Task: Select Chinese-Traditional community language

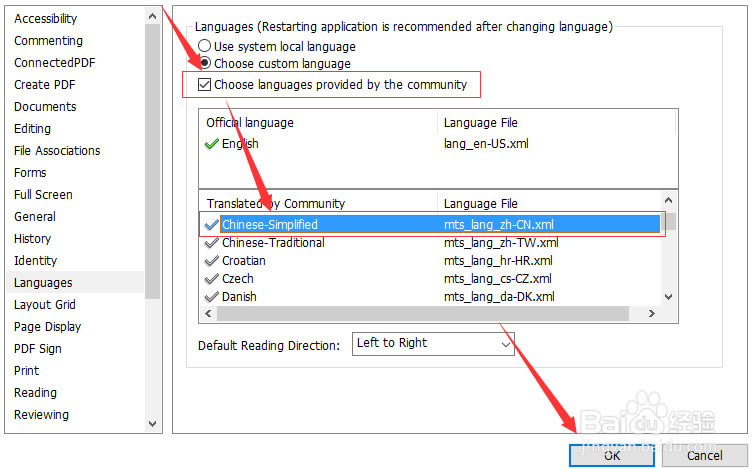Action: 430,243
